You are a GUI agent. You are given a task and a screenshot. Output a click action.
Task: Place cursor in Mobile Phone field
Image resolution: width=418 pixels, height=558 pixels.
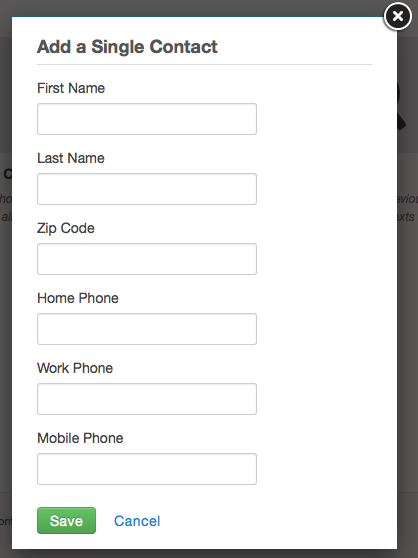tap(147, 469)
